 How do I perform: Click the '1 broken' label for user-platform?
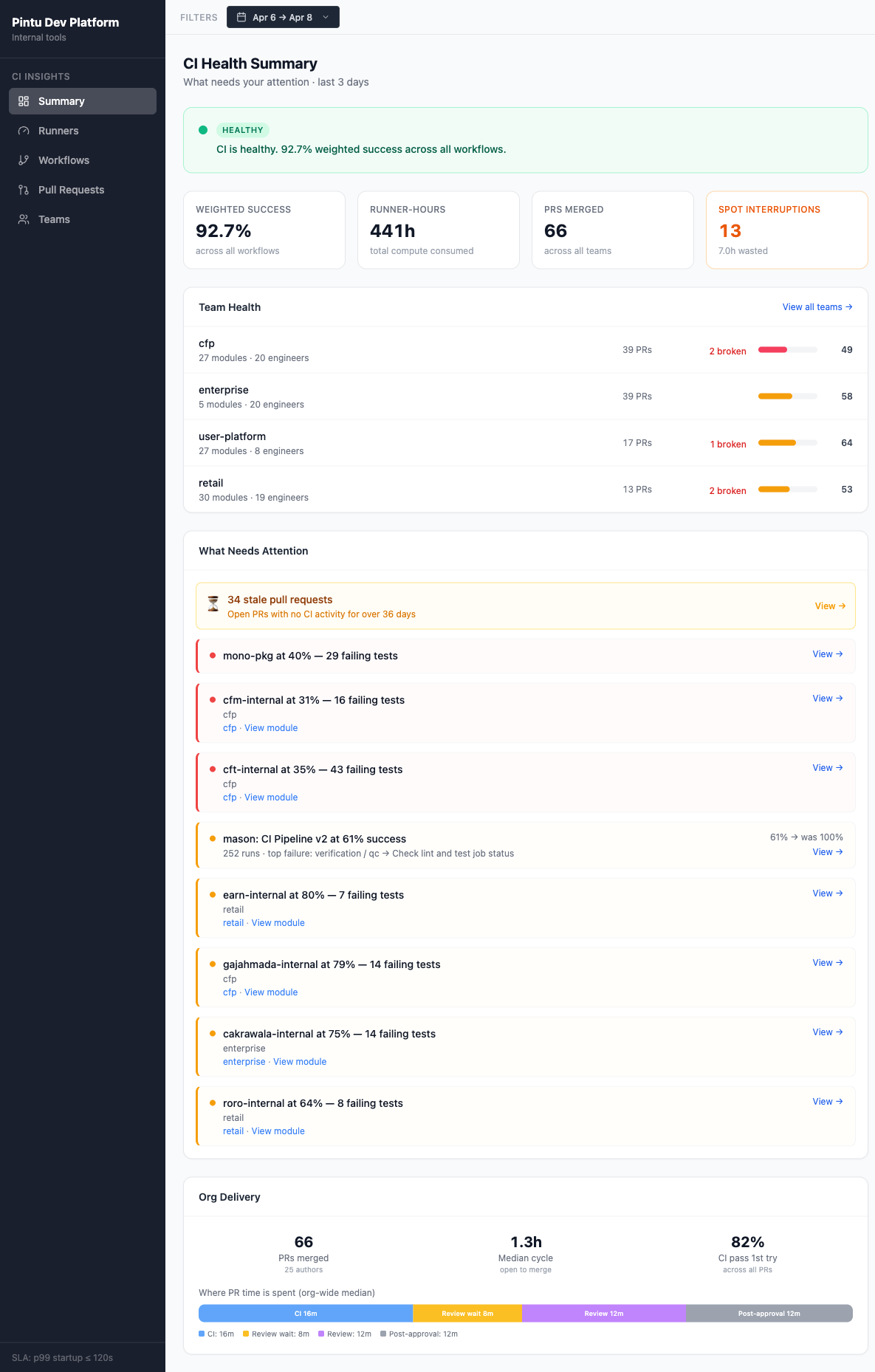728,445
